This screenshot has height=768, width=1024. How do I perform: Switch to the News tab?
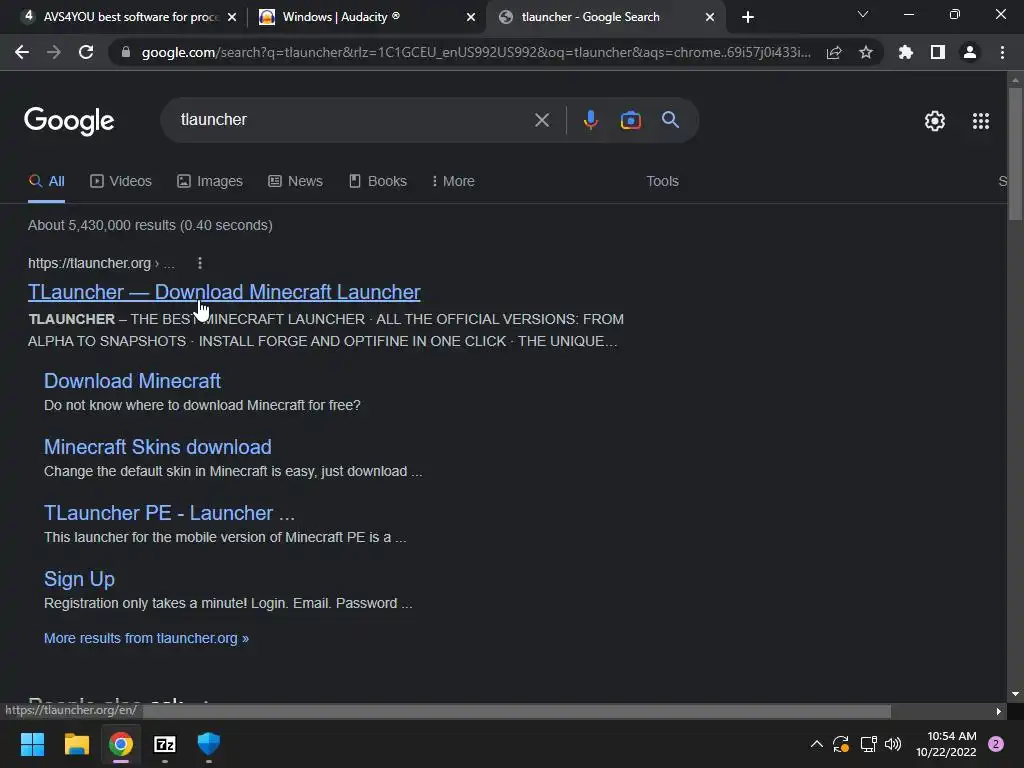tap(295, 182)
